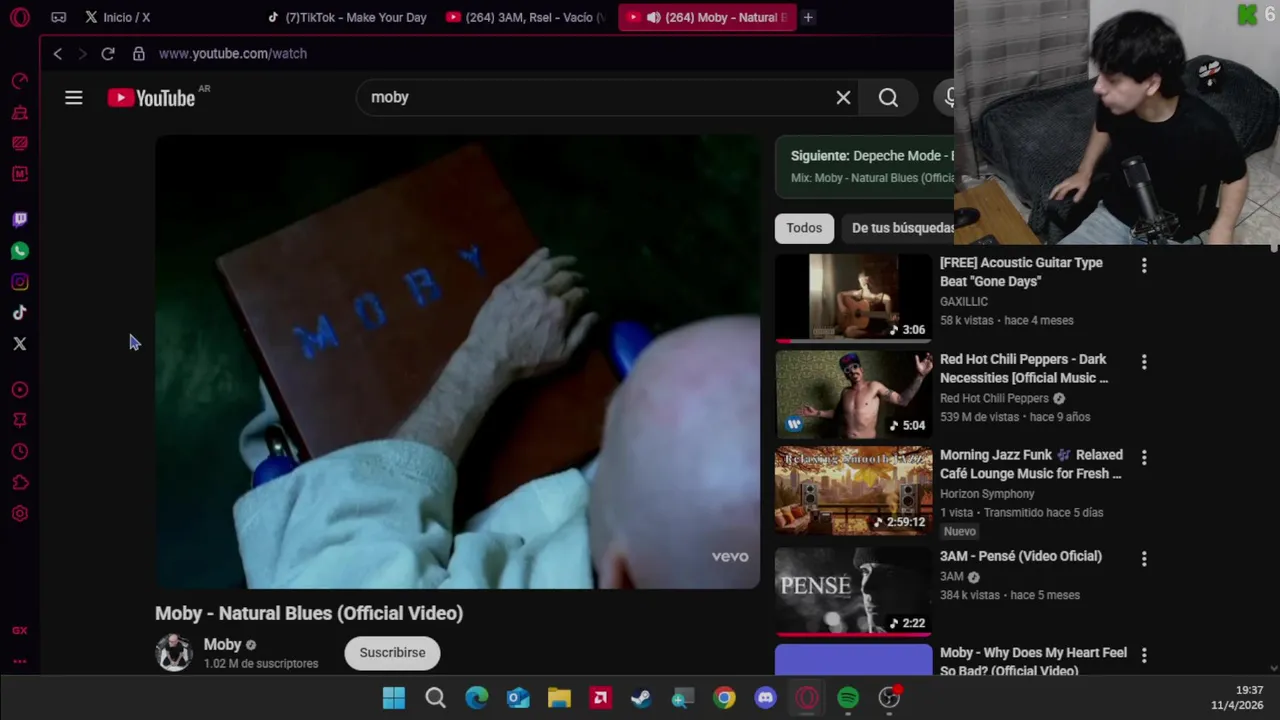Run search with the magnifying glass button

pos(888,98)
